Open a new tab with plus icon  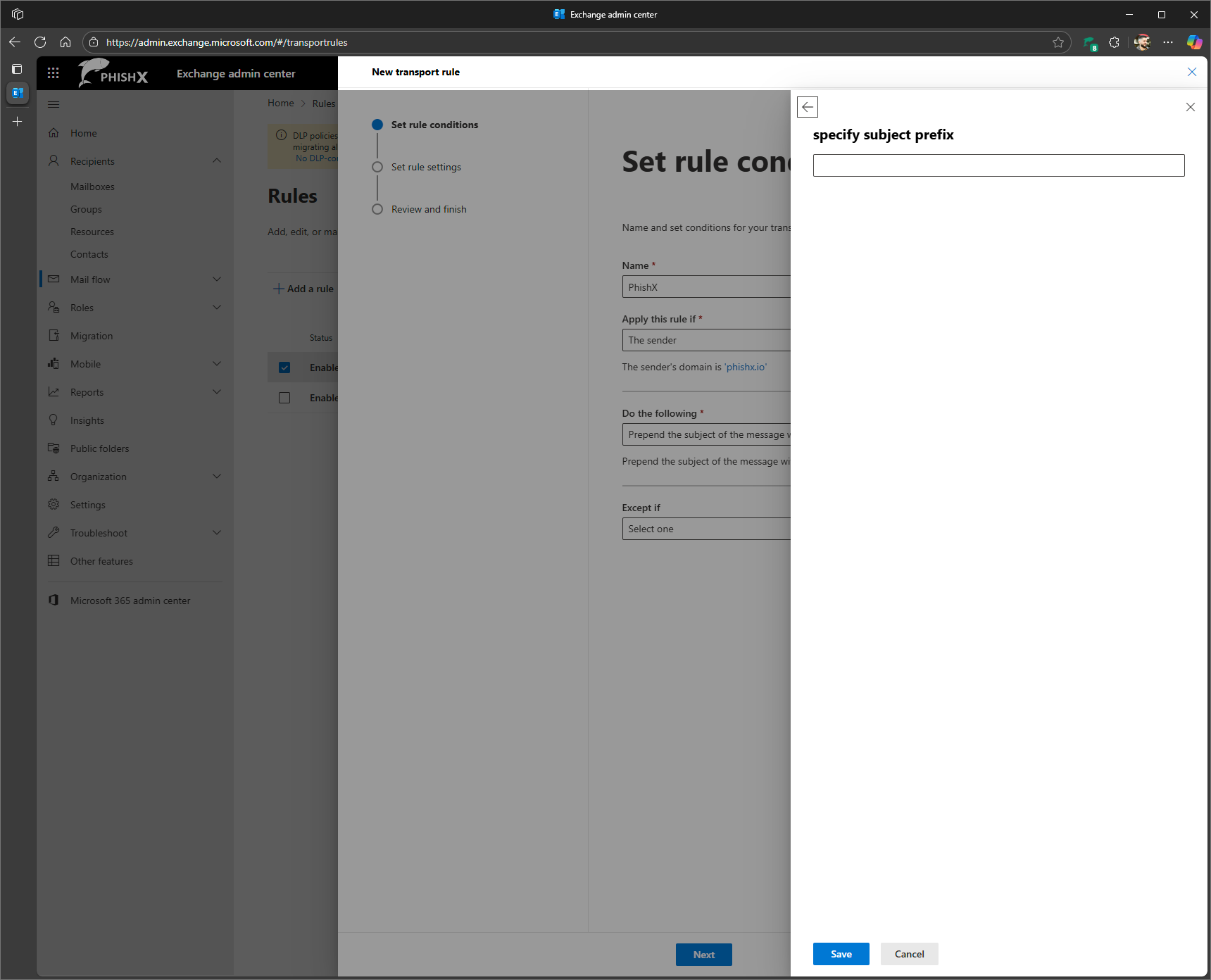tap(18, 121)
